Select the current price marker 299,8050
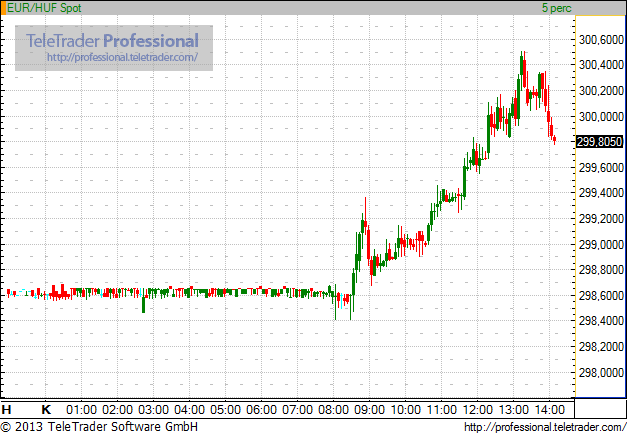Image resolution: width=627 pixels, height=436 pixels. click(599, 142)
